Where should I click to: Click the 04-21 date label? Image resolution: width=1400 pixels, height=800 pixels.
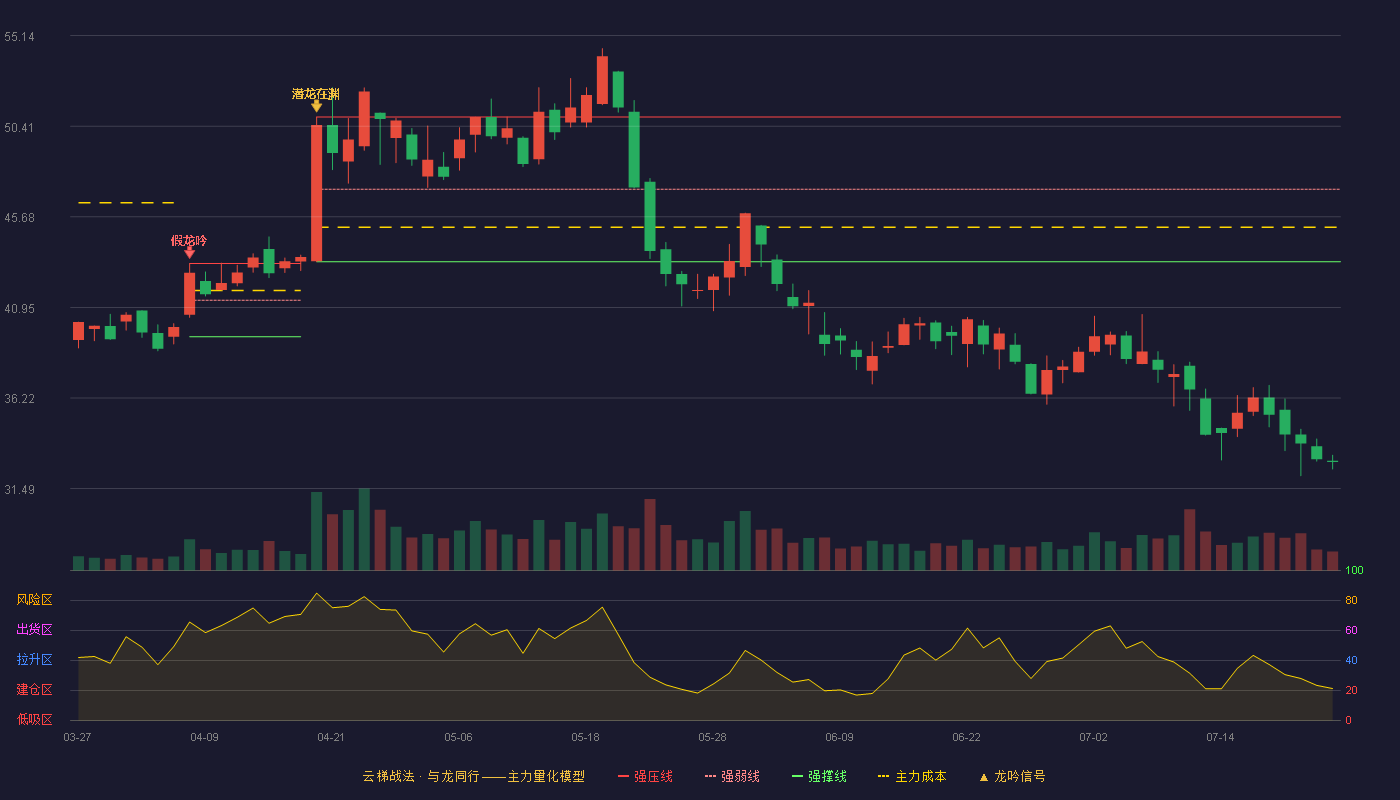pyautogui.click(x=331, y=737)
